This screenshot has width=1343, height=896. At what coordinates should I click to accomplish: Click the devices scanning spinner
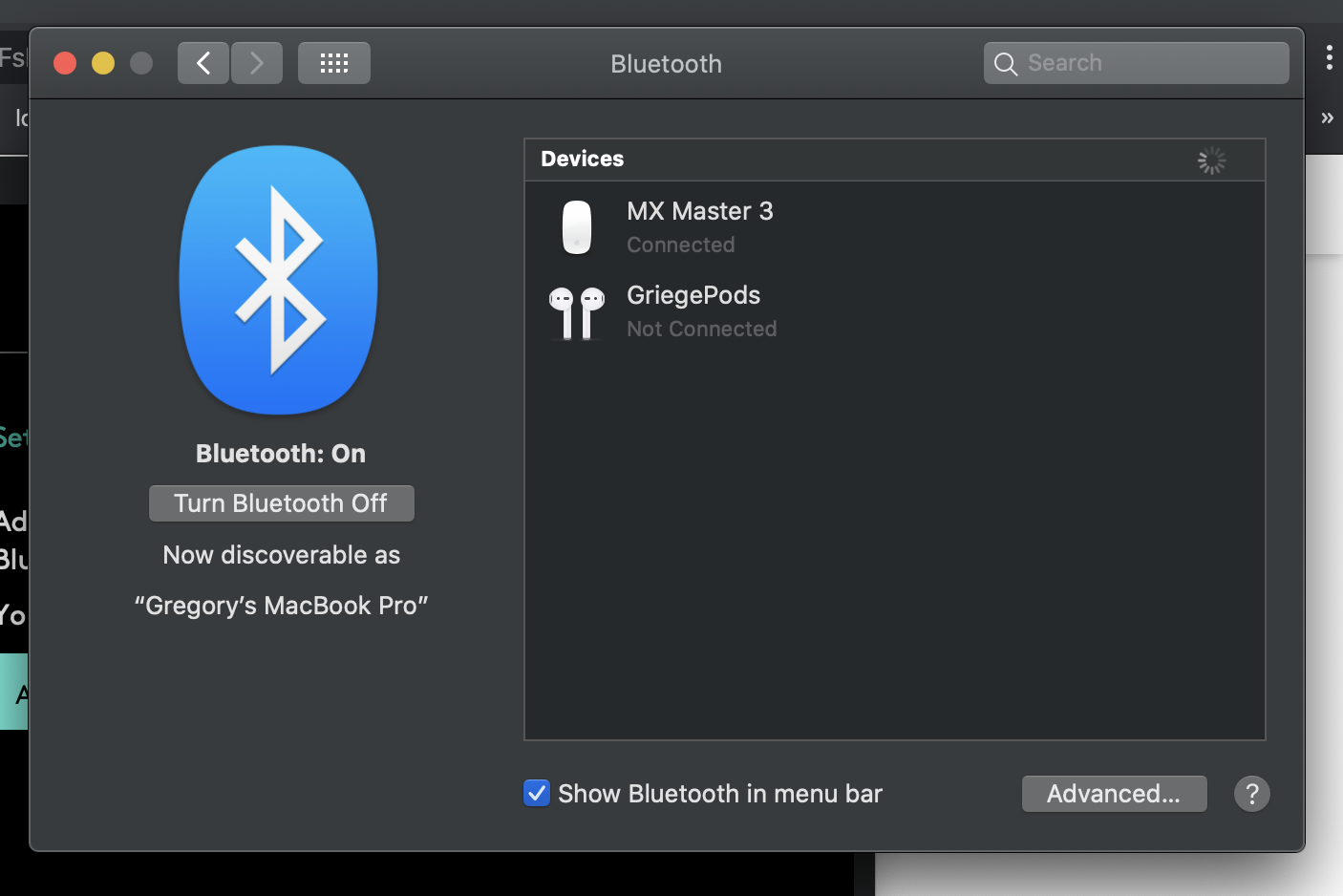1211,160
